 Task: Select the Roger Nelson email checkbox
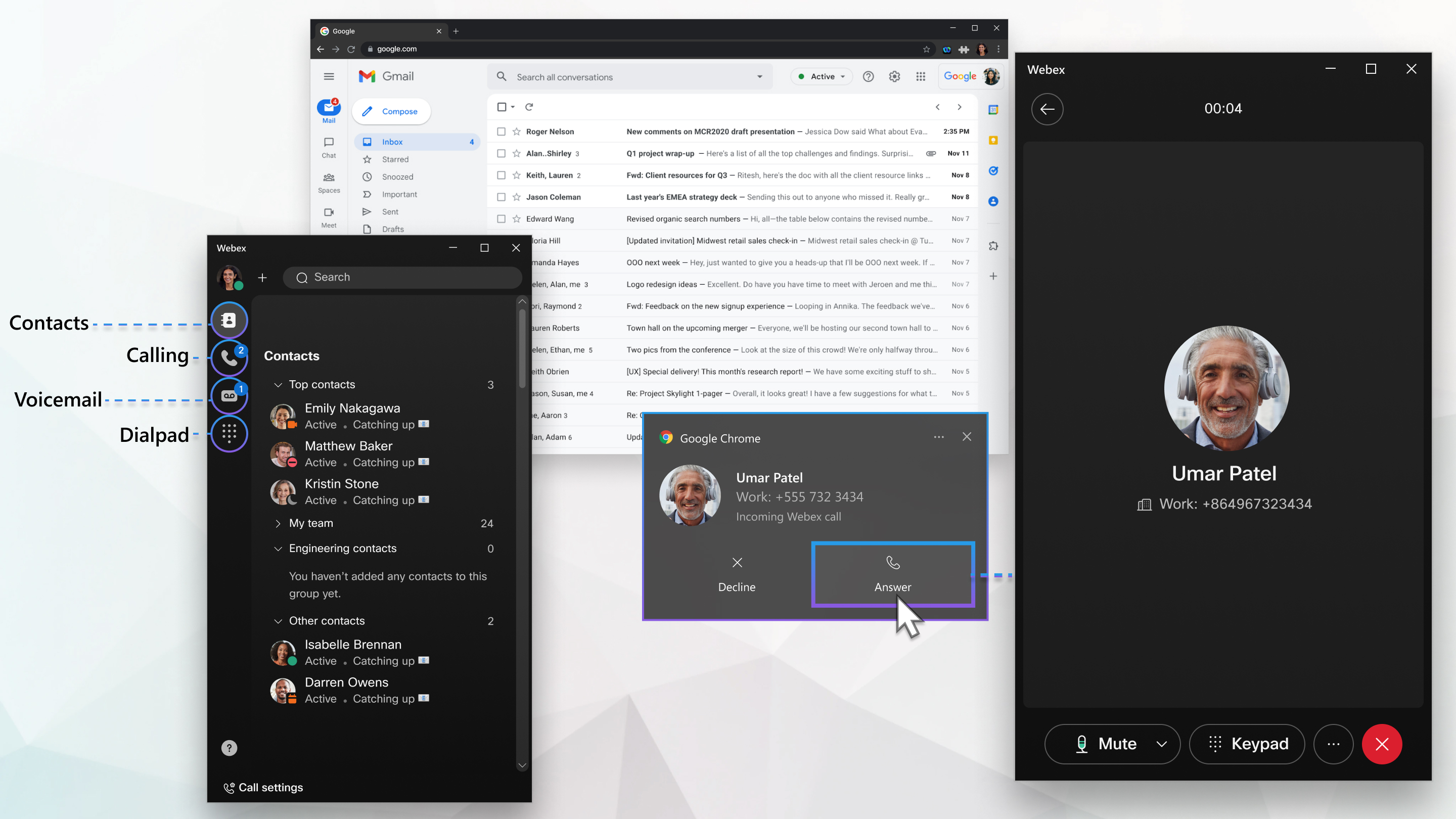click(x=501, y=131)
